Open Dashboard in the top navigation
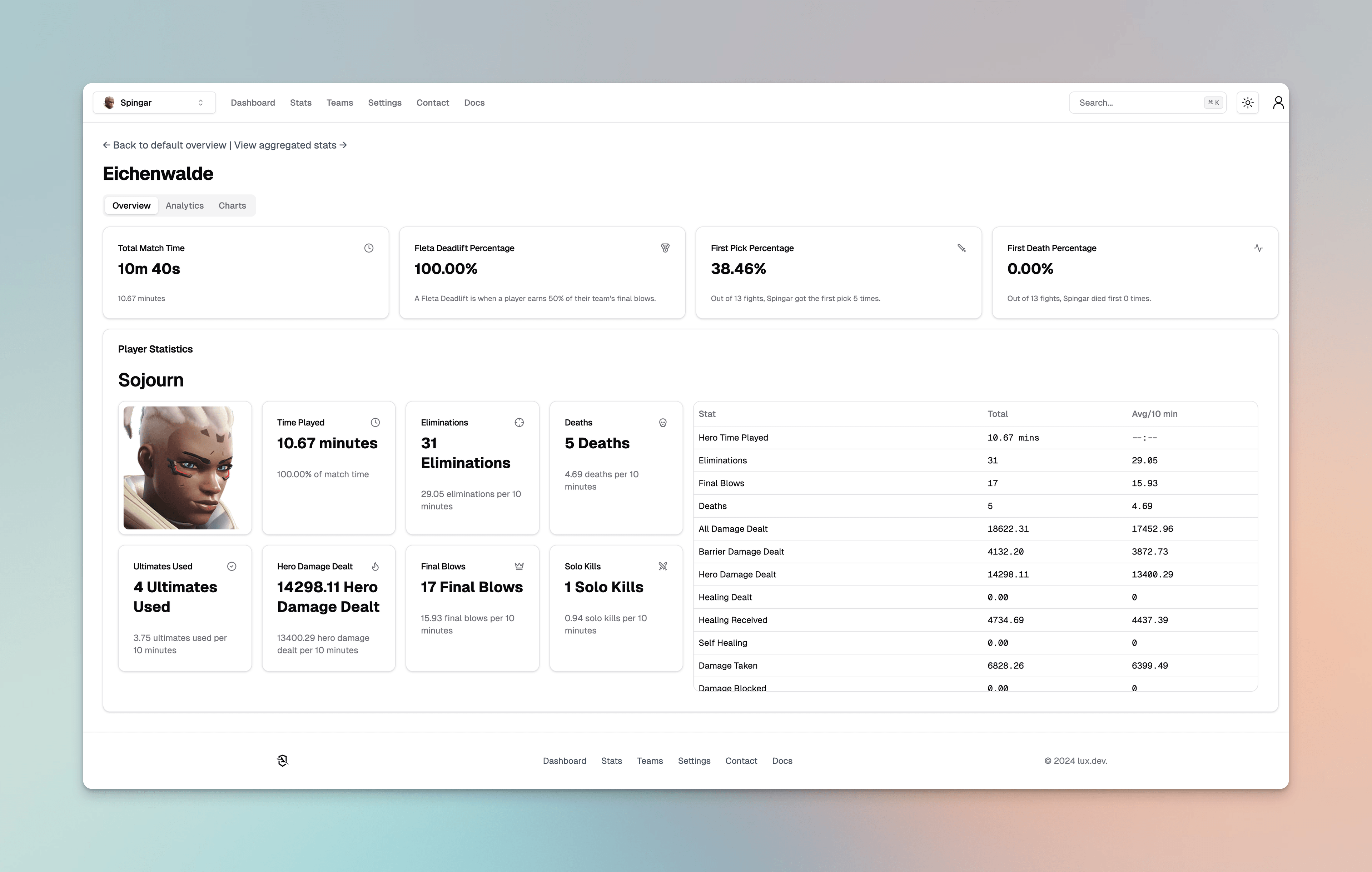1372x872 pixels. tap(252, 103)
